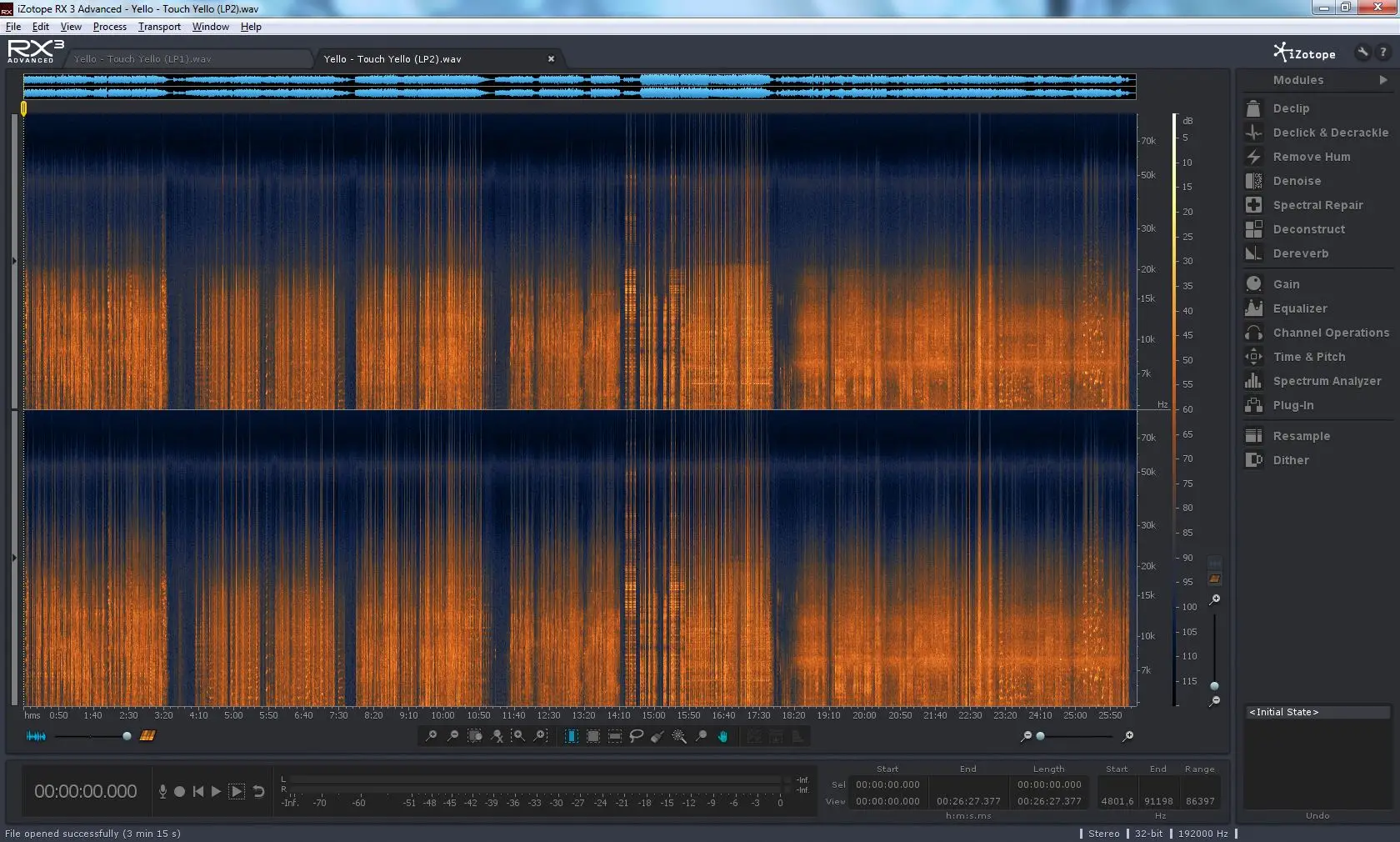Click the zoom to selection icon
The image size is (1400, 842).
click(475, 736)
